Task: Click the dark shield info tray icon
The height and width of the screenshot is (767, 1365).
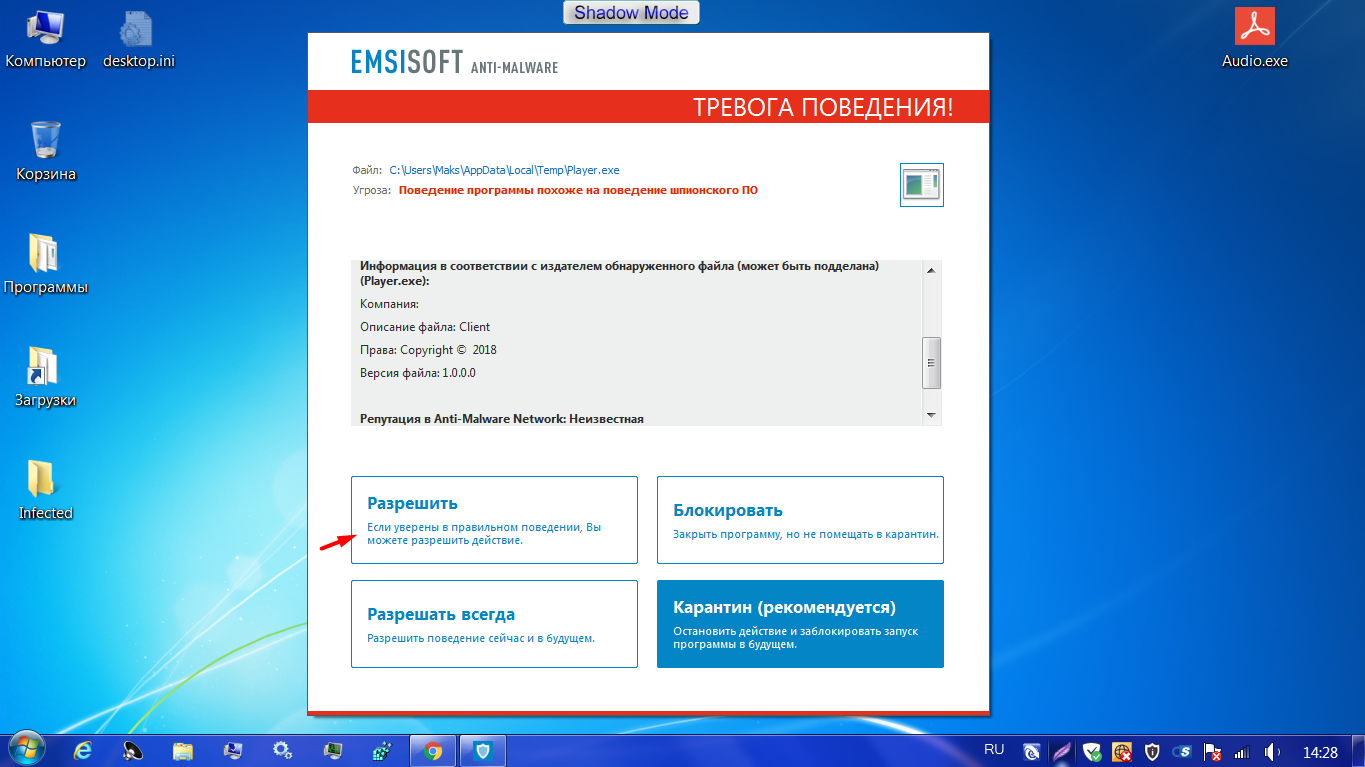Action: [x=1152, y=751]
